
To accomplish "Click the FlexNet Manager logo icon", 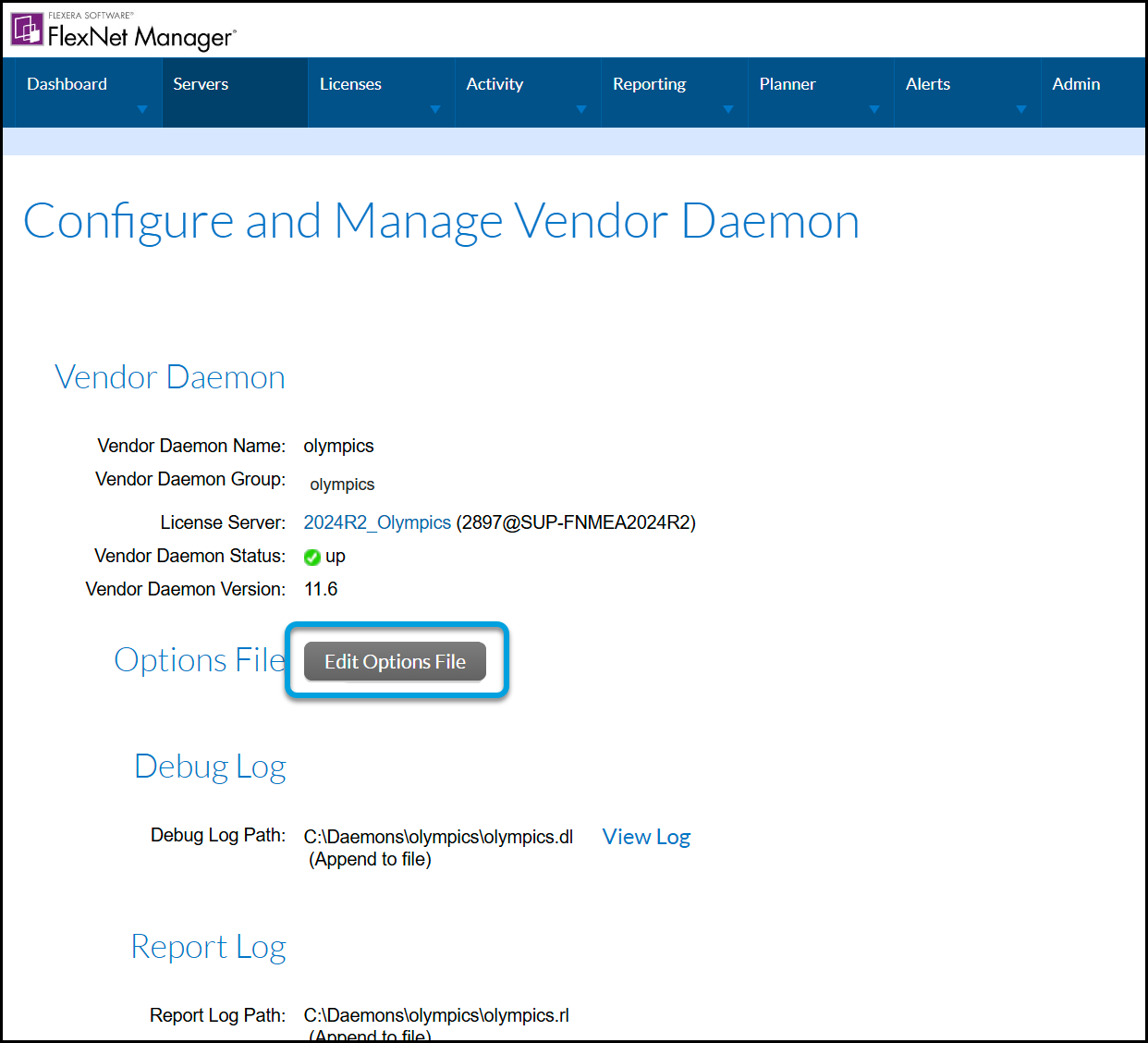I will point(27,29).
